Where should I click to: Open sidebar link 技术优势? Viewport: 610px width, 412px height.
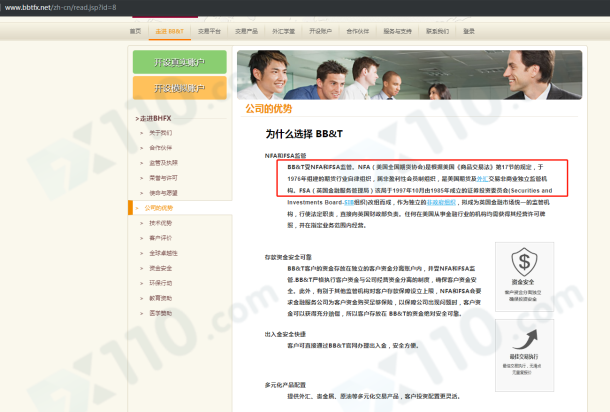161,223
